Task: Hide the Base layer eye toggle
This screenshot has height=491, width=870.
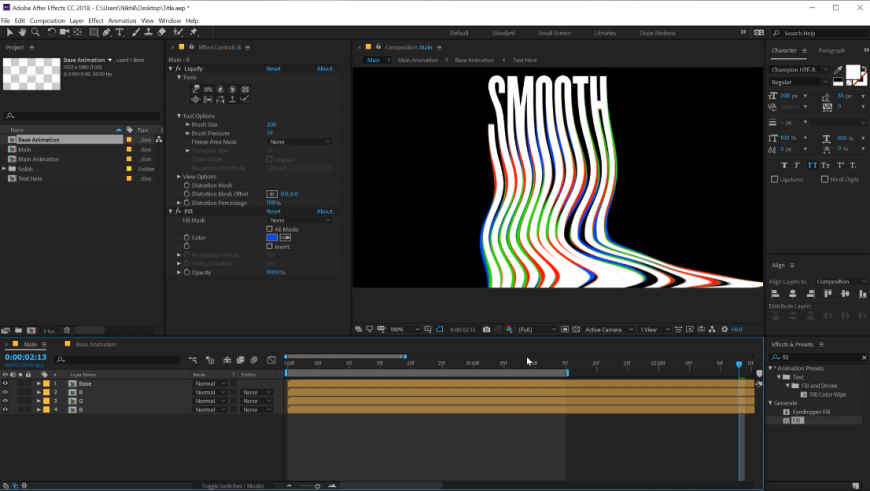Action: [6, 383]
